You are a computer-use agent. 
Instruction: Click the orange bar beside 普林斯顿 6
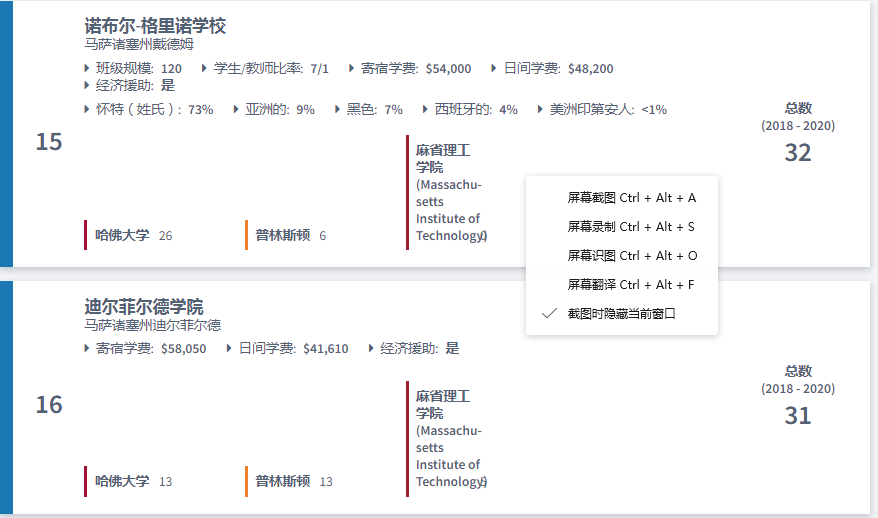[x=246, y=235]
